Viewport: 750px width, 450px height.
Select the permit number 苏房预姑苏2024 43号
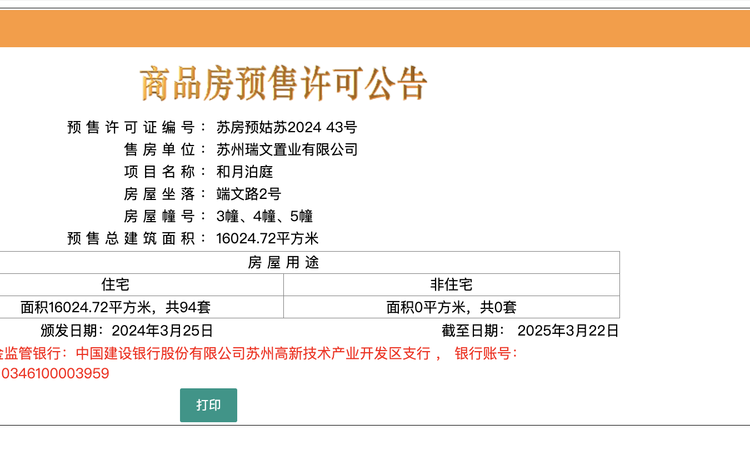tap(287, 127)
